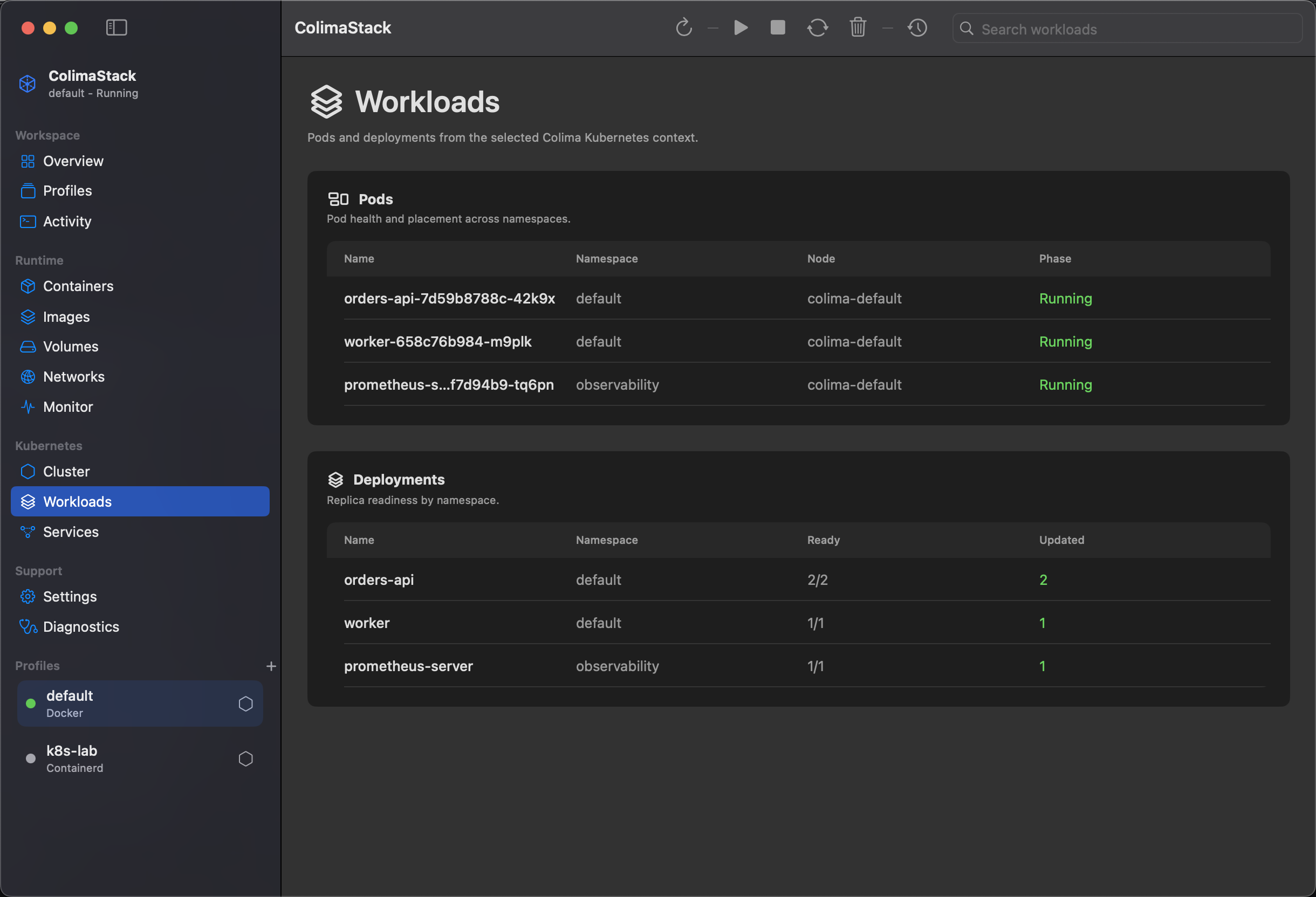The height and width of the screenshot is (897, 1316).
Task: Click observability namespace in Pods table
Action: pyautogui.click(x=617, y=385)
